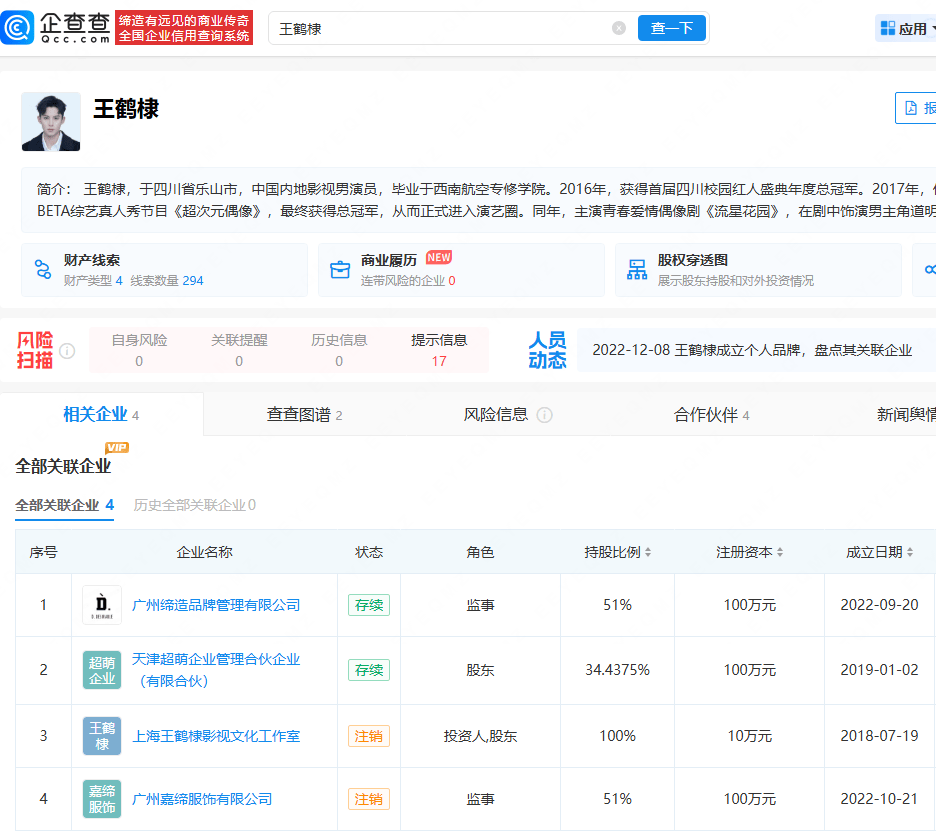Click the info icon beside 风险扫描
Viewport: 936px width, 834px height.
(67, 350)
